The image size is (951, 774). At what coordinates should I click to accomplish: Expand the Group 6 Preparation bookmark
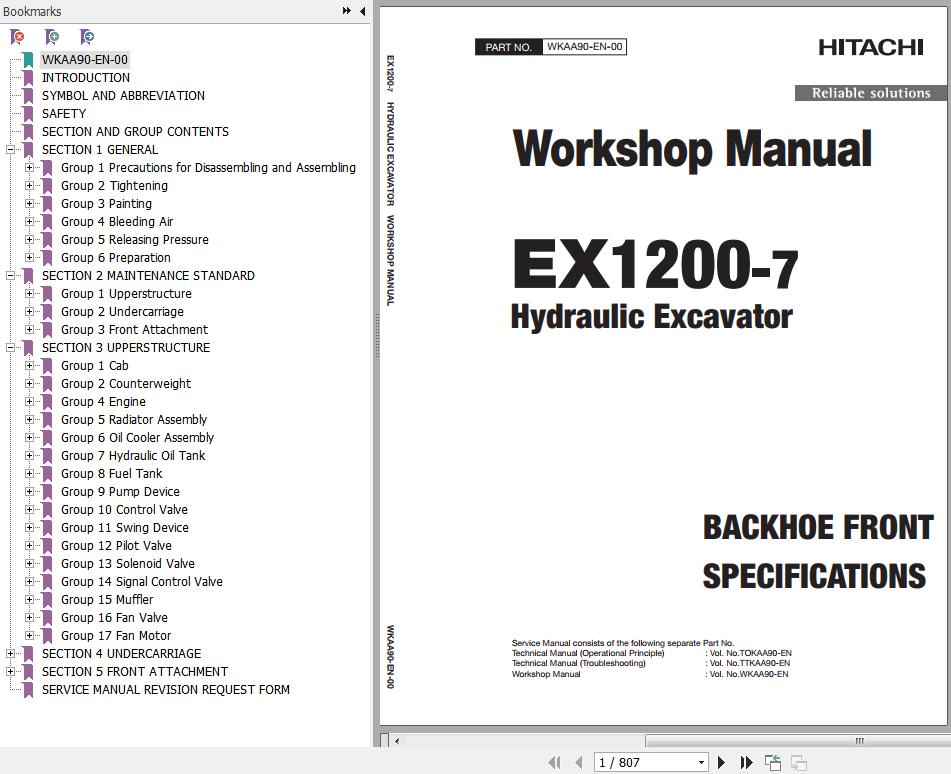coord(29,258)
